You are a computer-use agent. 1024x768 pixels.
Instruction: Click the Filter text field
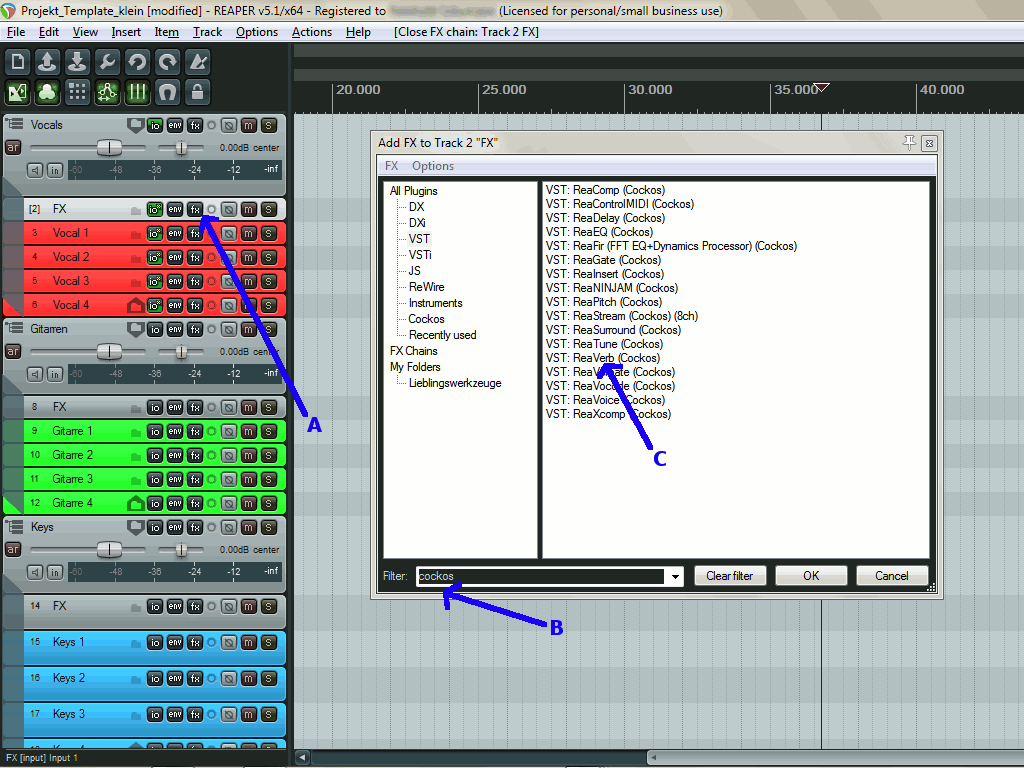pyautogui.click(x=541, y=576)
